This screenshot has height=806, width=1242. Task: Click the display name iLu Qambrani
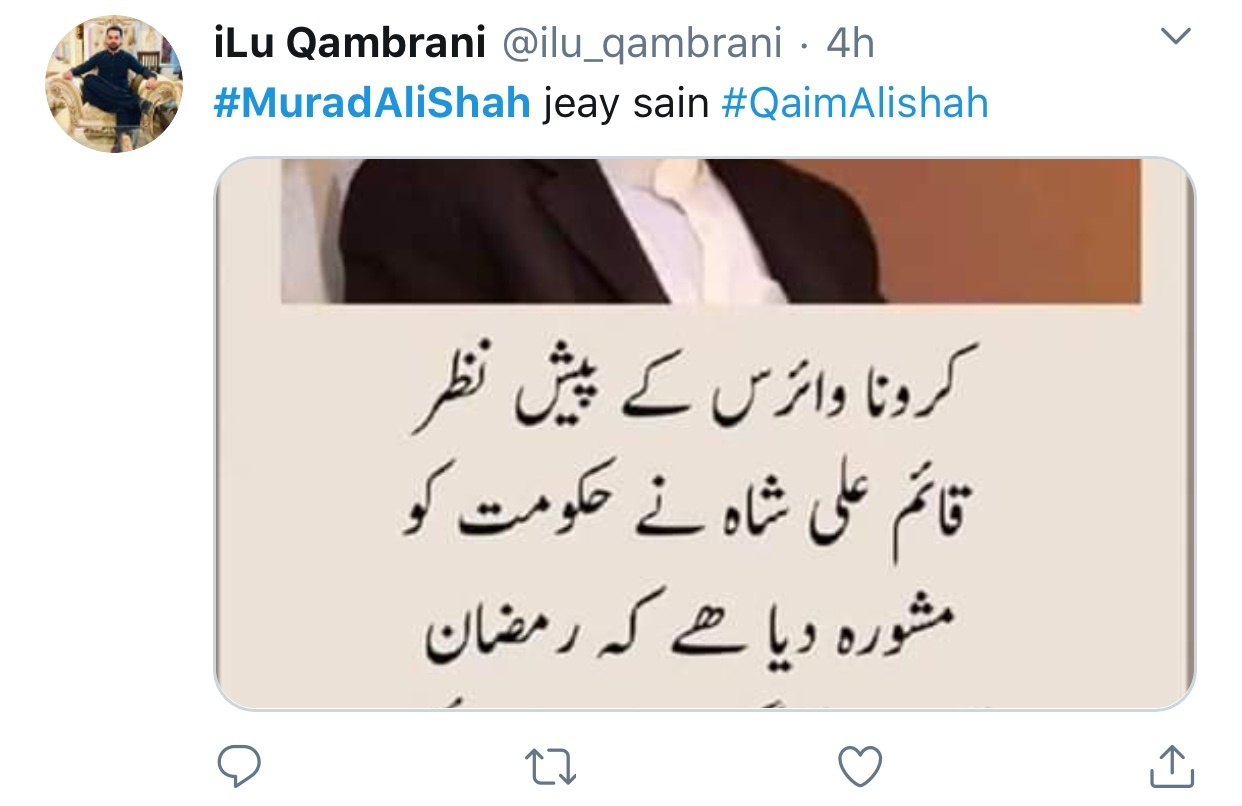point(349,43)
